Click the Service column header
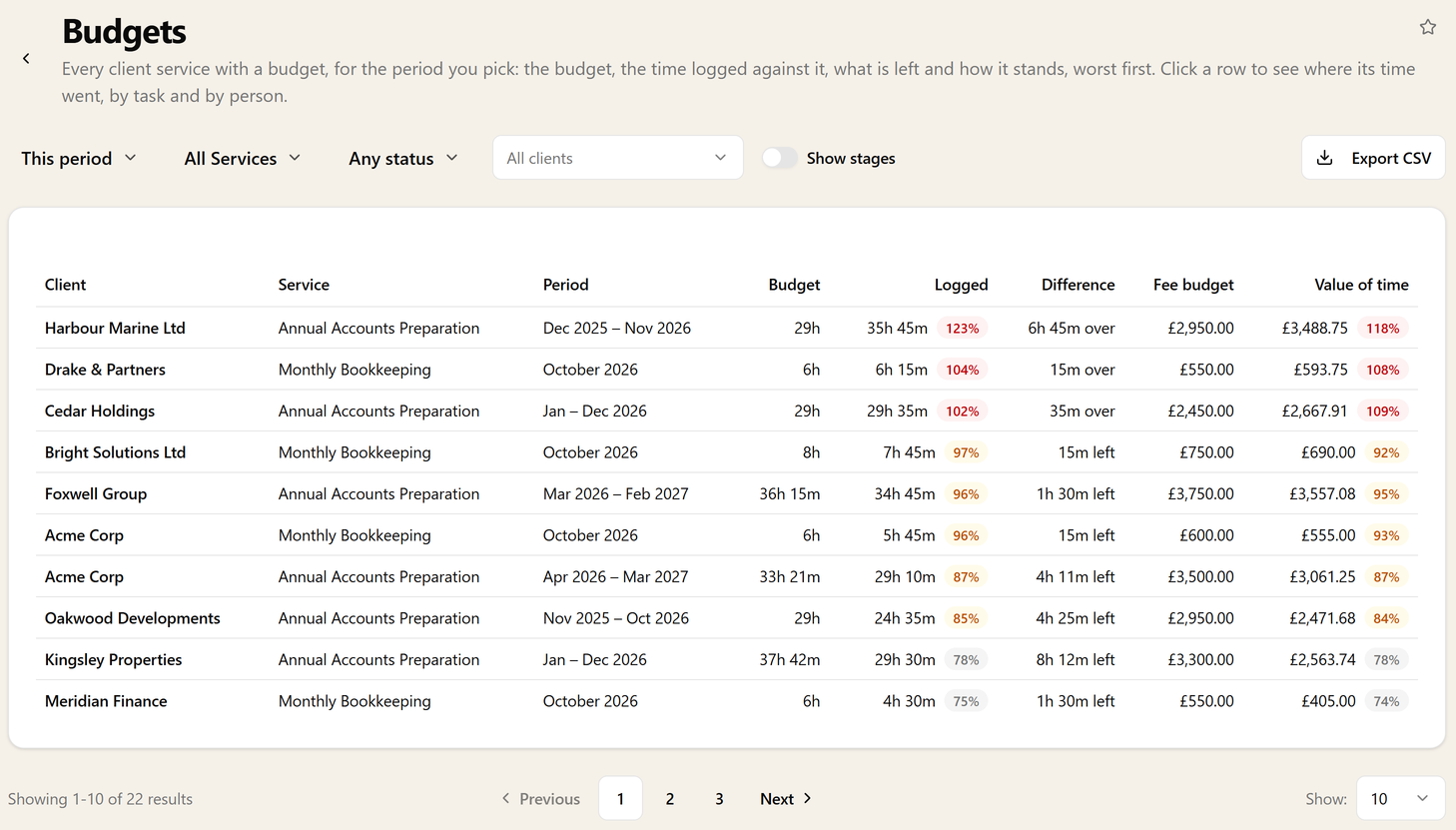The height and width of the screenshot is (830, 1456). 304,285
